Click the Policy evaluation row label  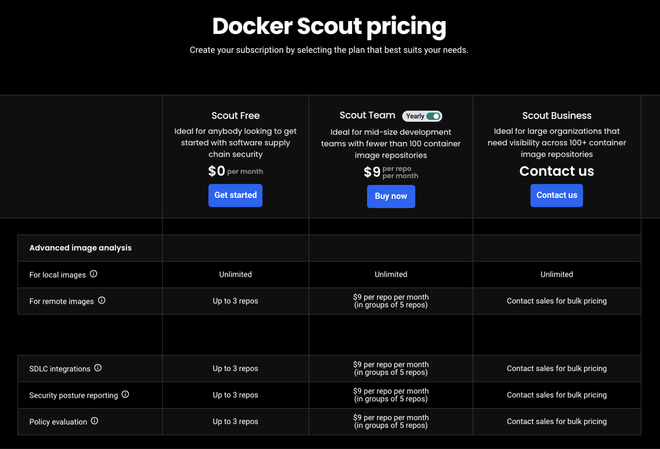coord(59,422)
